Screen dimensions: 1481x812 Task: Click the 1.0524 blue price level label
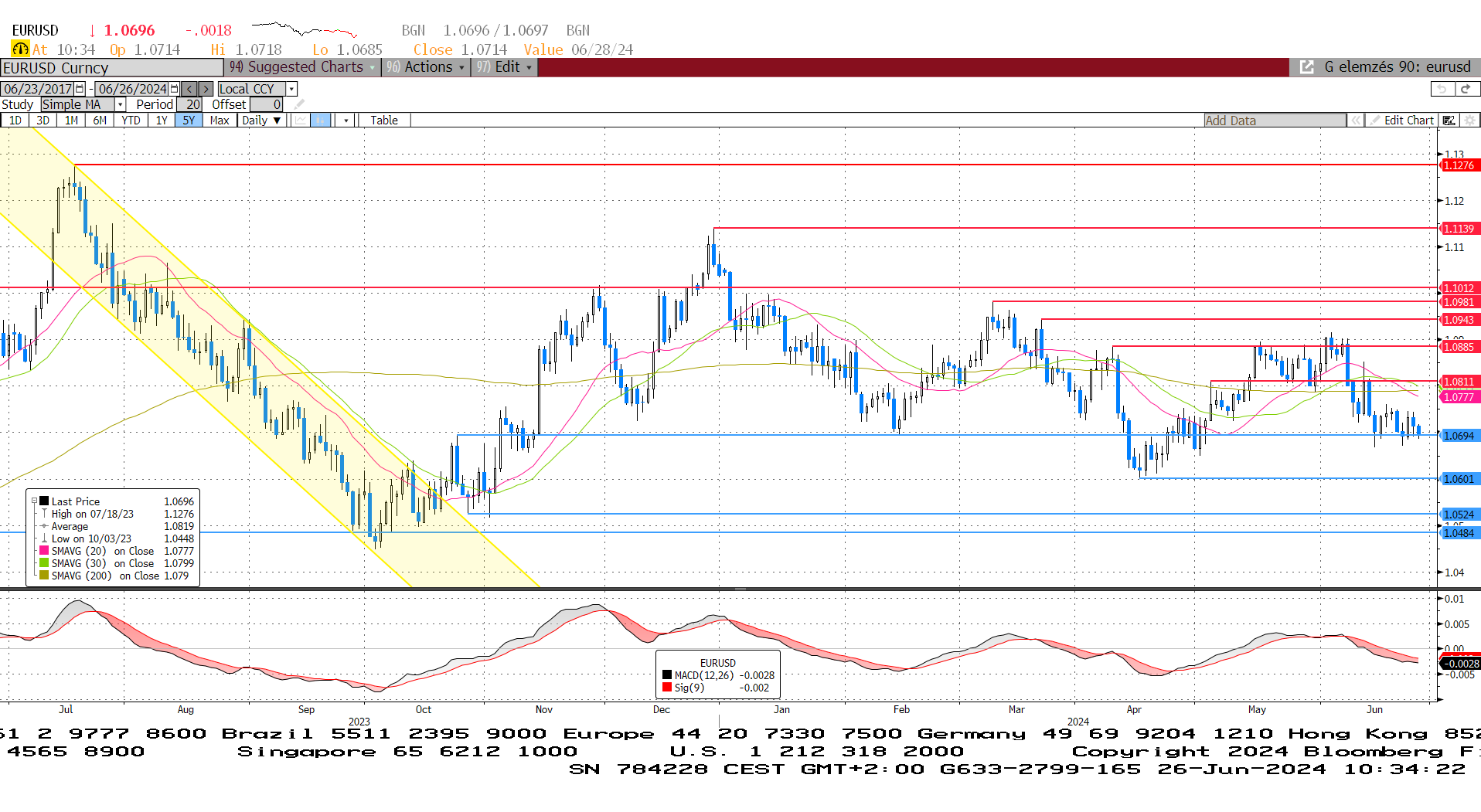click(1459, 515)
